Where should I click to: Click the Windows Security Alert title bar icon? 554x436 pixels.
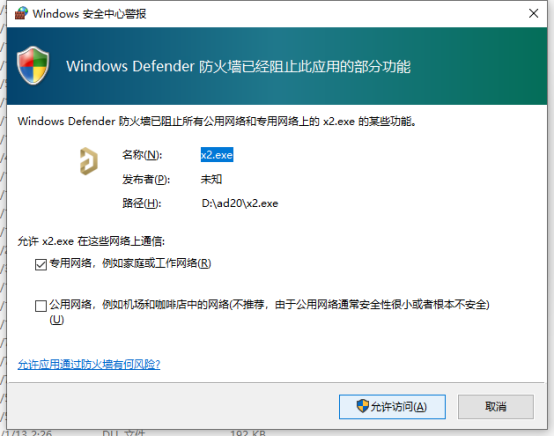[21, 13]
